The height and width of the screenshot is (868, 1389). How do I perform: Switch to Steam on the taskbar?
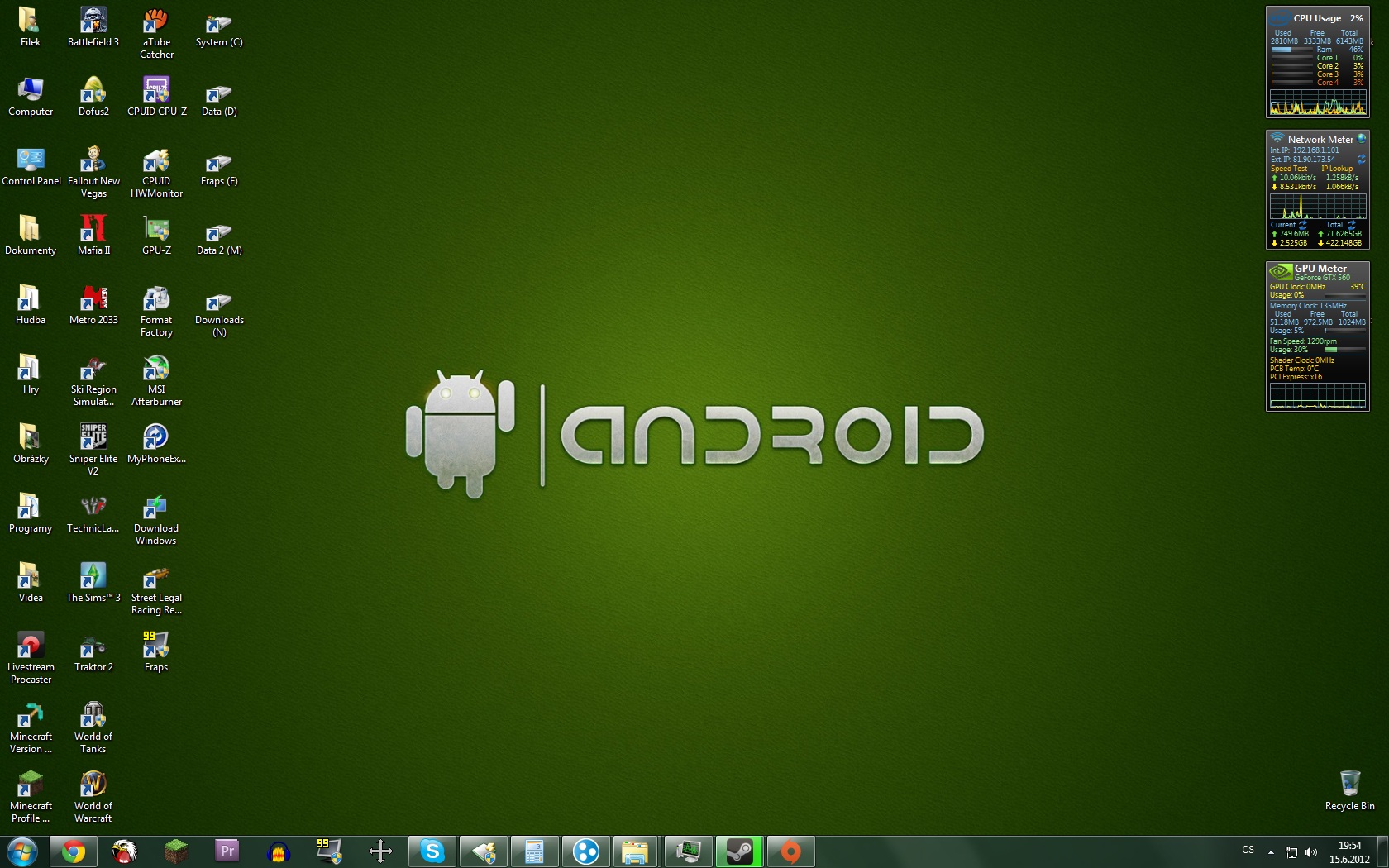pyautogui.click(x=739, y=851)
